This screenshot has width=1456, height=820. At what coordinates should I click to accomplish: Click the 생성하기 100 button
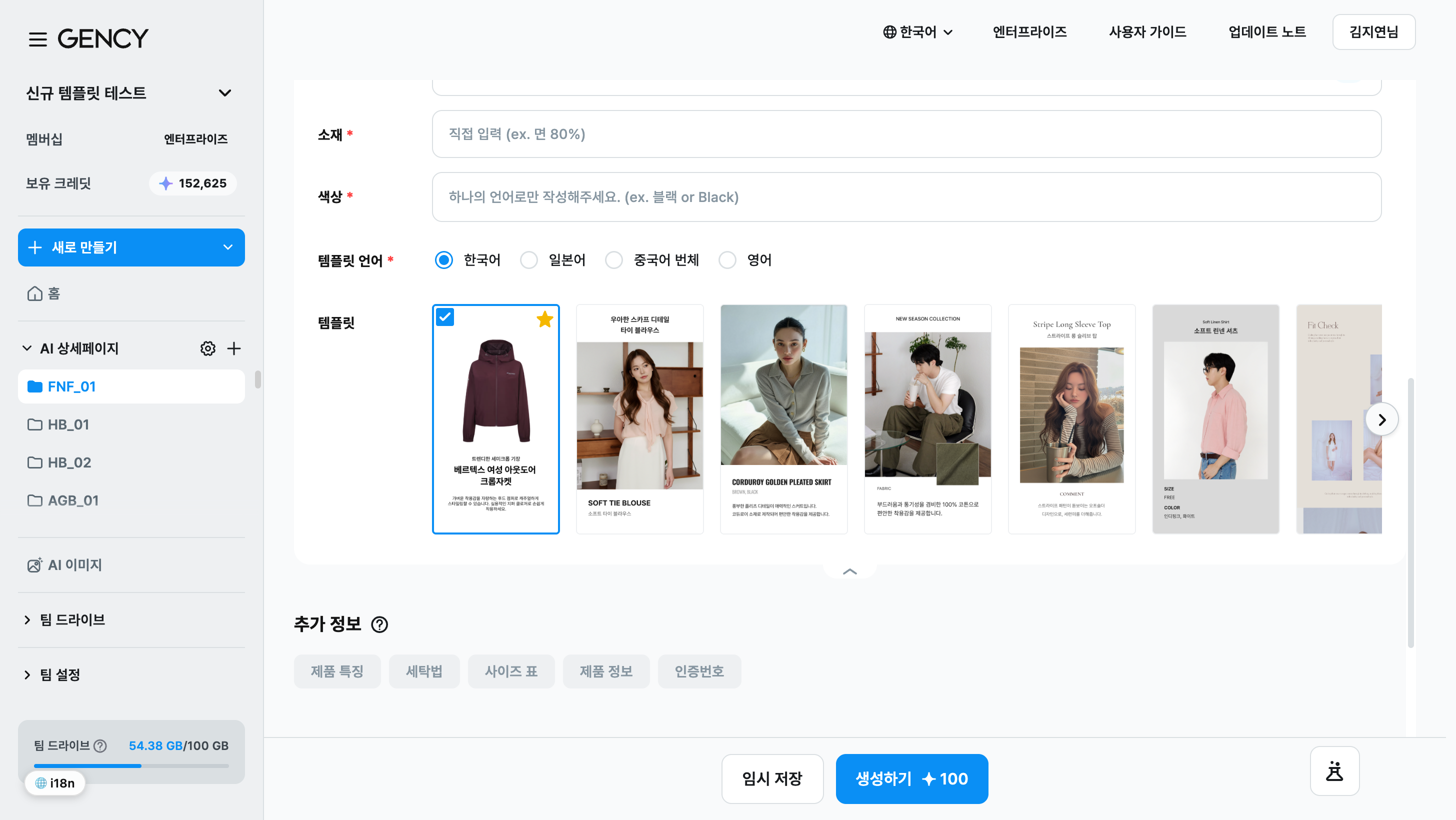coord(911,778)
